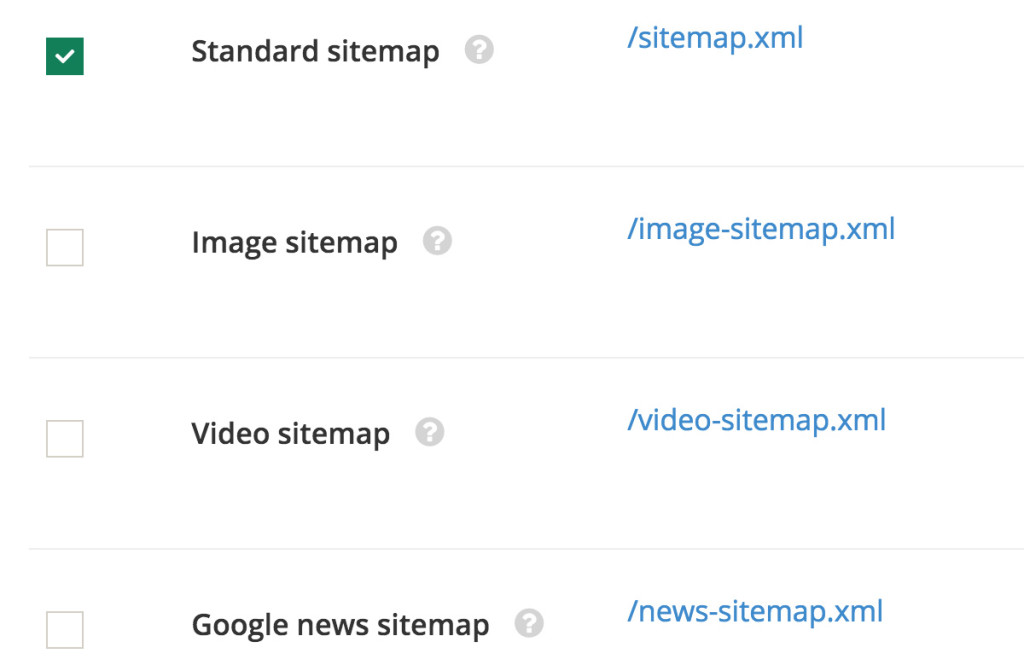Uncheck the Standard sitemap checkbox
This screenshot has width=1024, height=671.
coord(65,56)
